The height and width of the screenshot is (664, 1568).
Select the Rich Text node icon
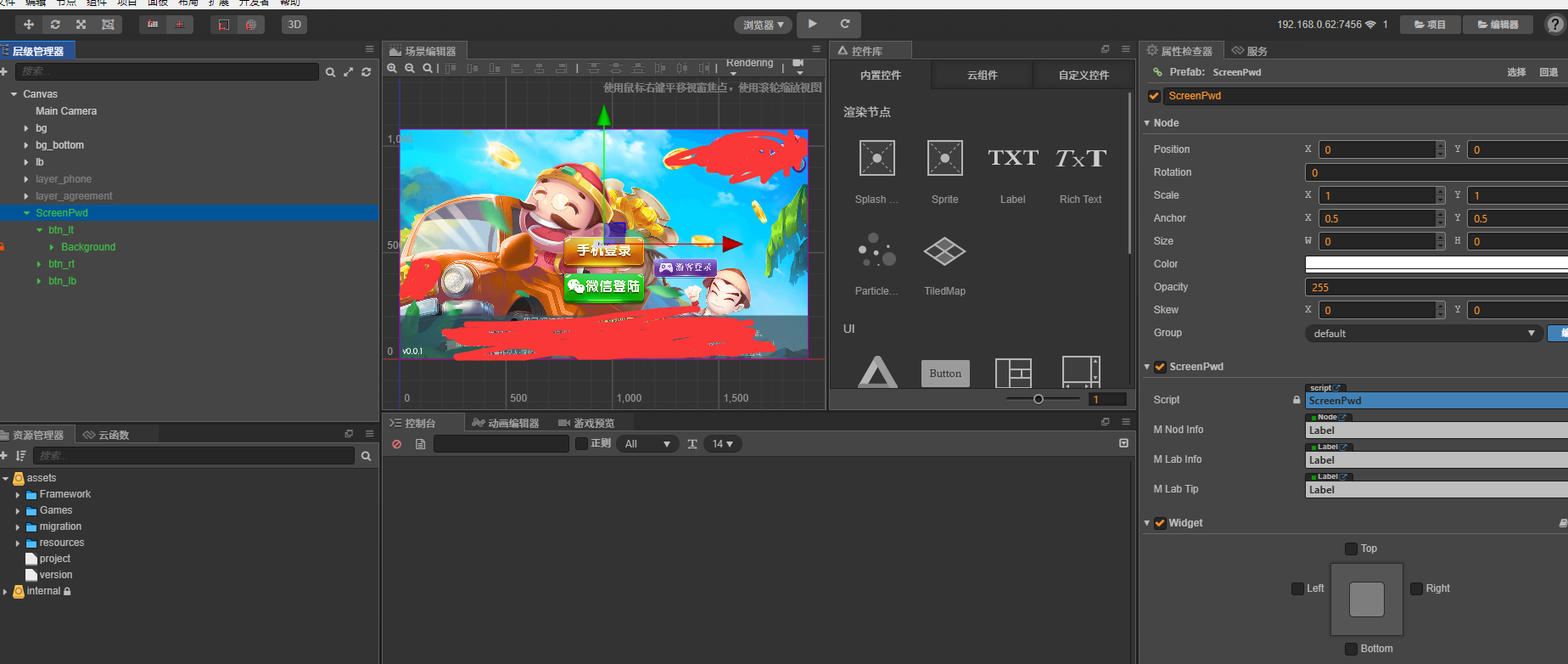(1081, 158)
